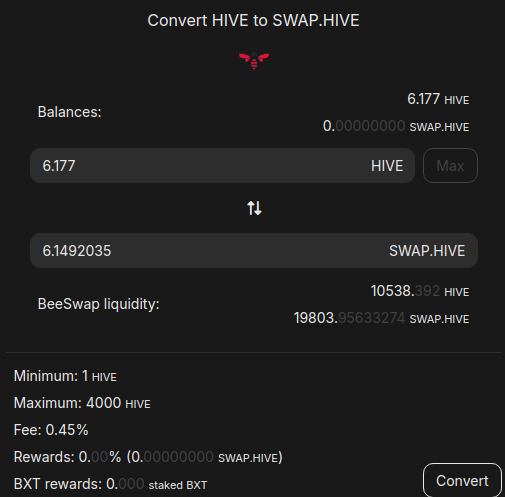This screenshot has width=505, height=497.
Task: Click the HIVE unit label in input
Action: click(x=387, y=166)
